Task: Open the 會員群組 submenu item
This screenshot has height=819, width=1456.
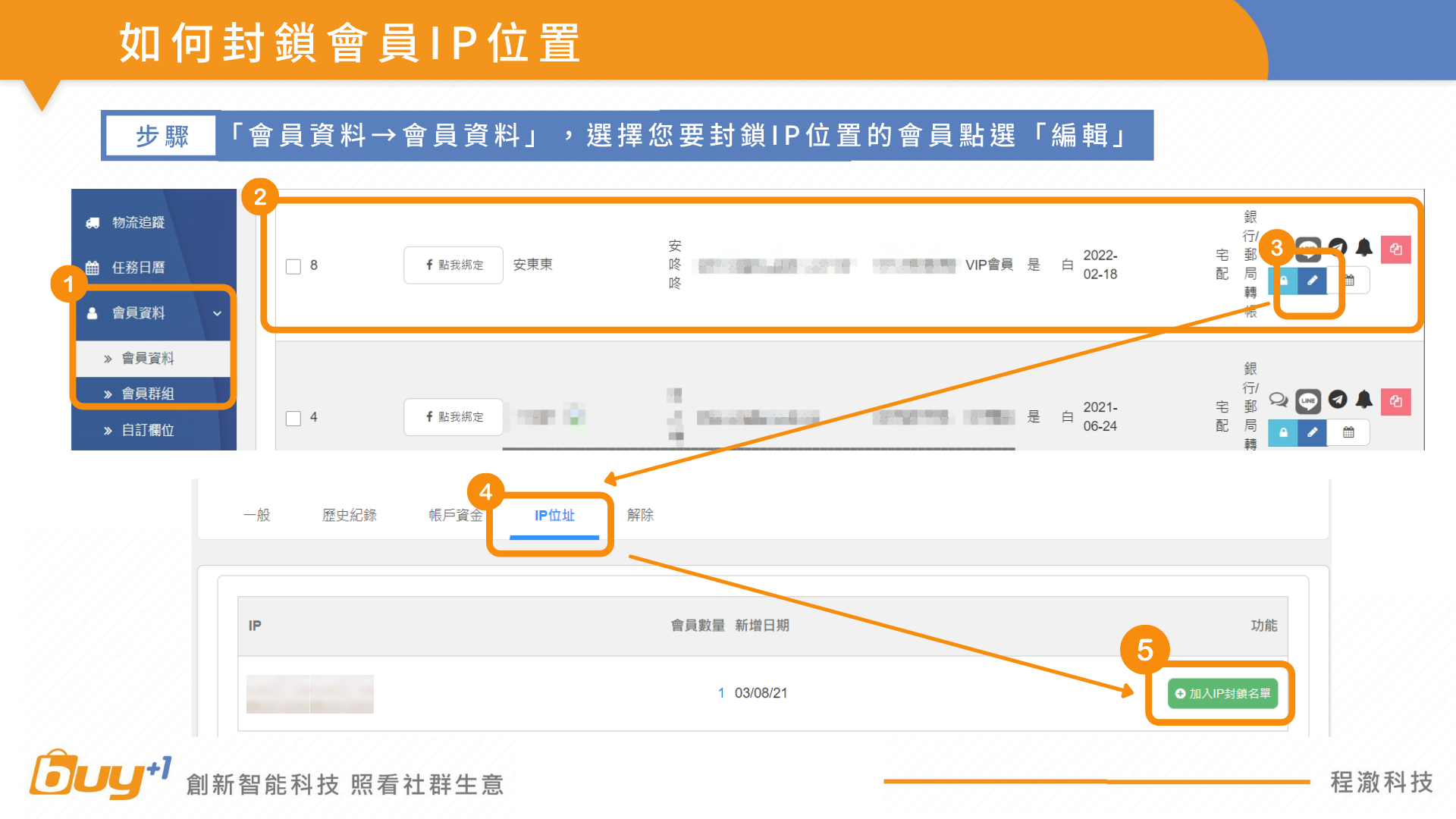Action: (148, 394)
